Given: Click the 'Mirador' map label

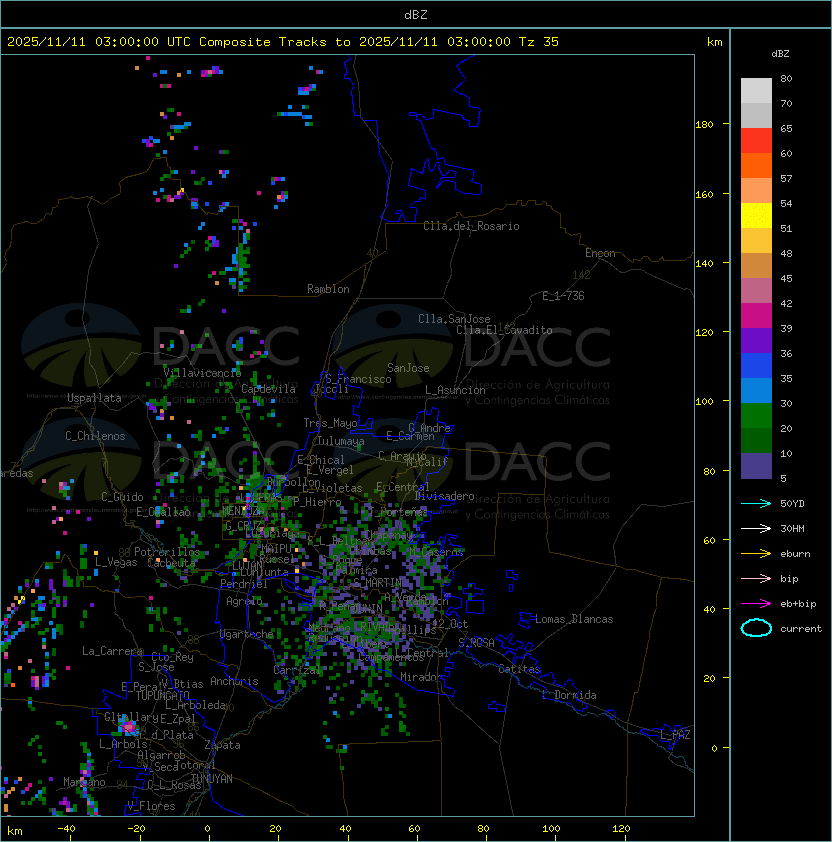Looking at the screenshot, I should pyautogui.click(x=421, y=677).
